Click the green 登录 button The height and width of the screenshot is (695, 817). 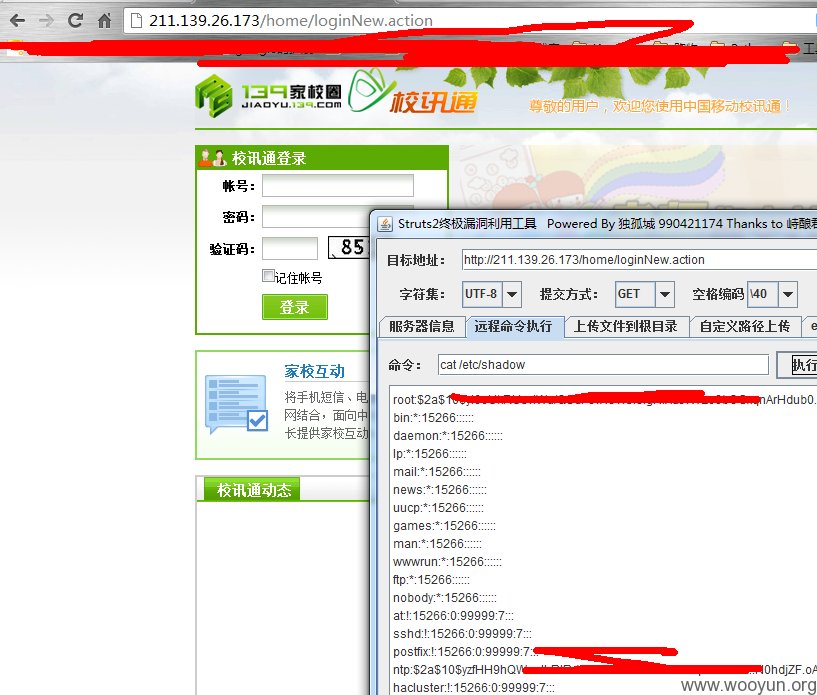[x=295, y=307]
